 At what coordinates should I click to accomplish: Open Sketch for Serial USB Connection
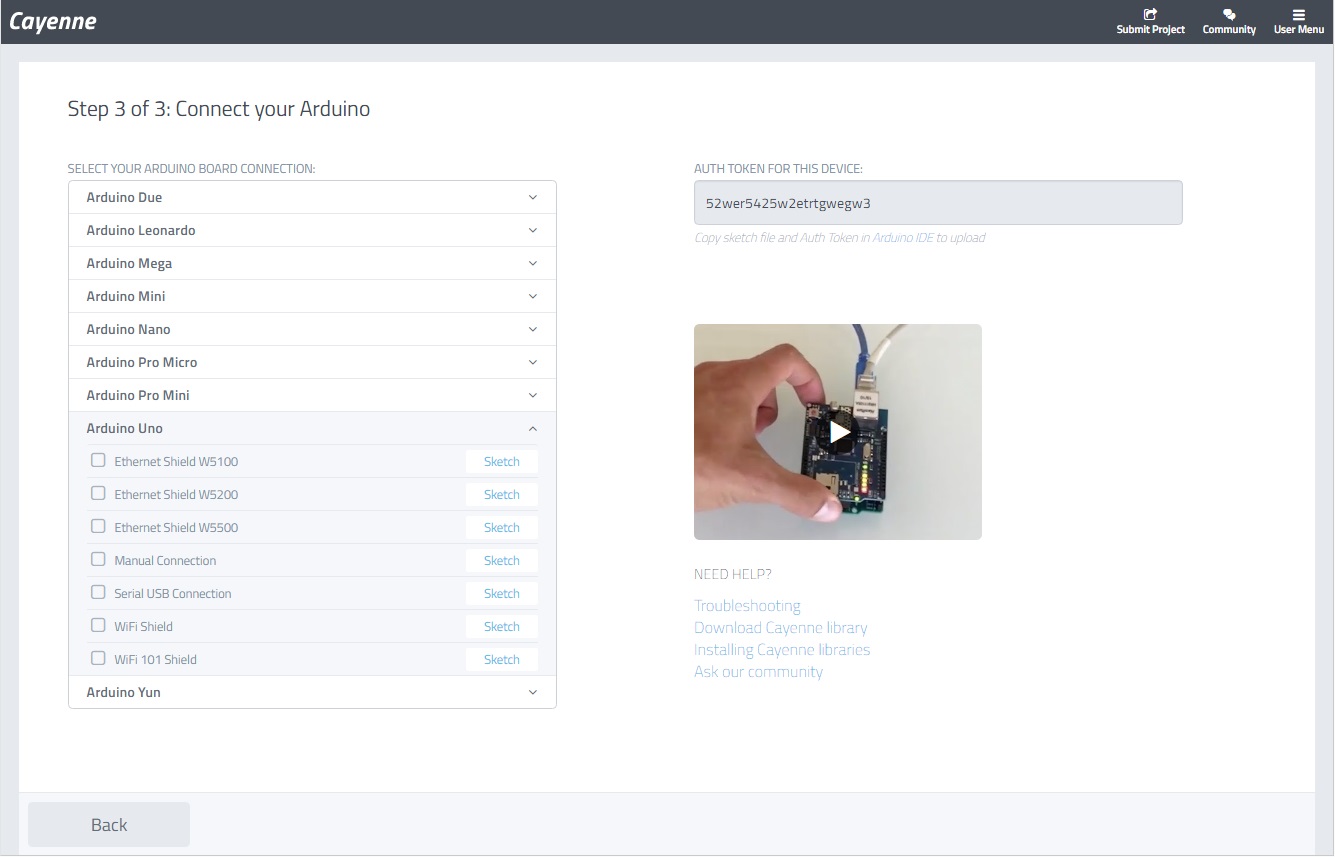coord(502,593)
